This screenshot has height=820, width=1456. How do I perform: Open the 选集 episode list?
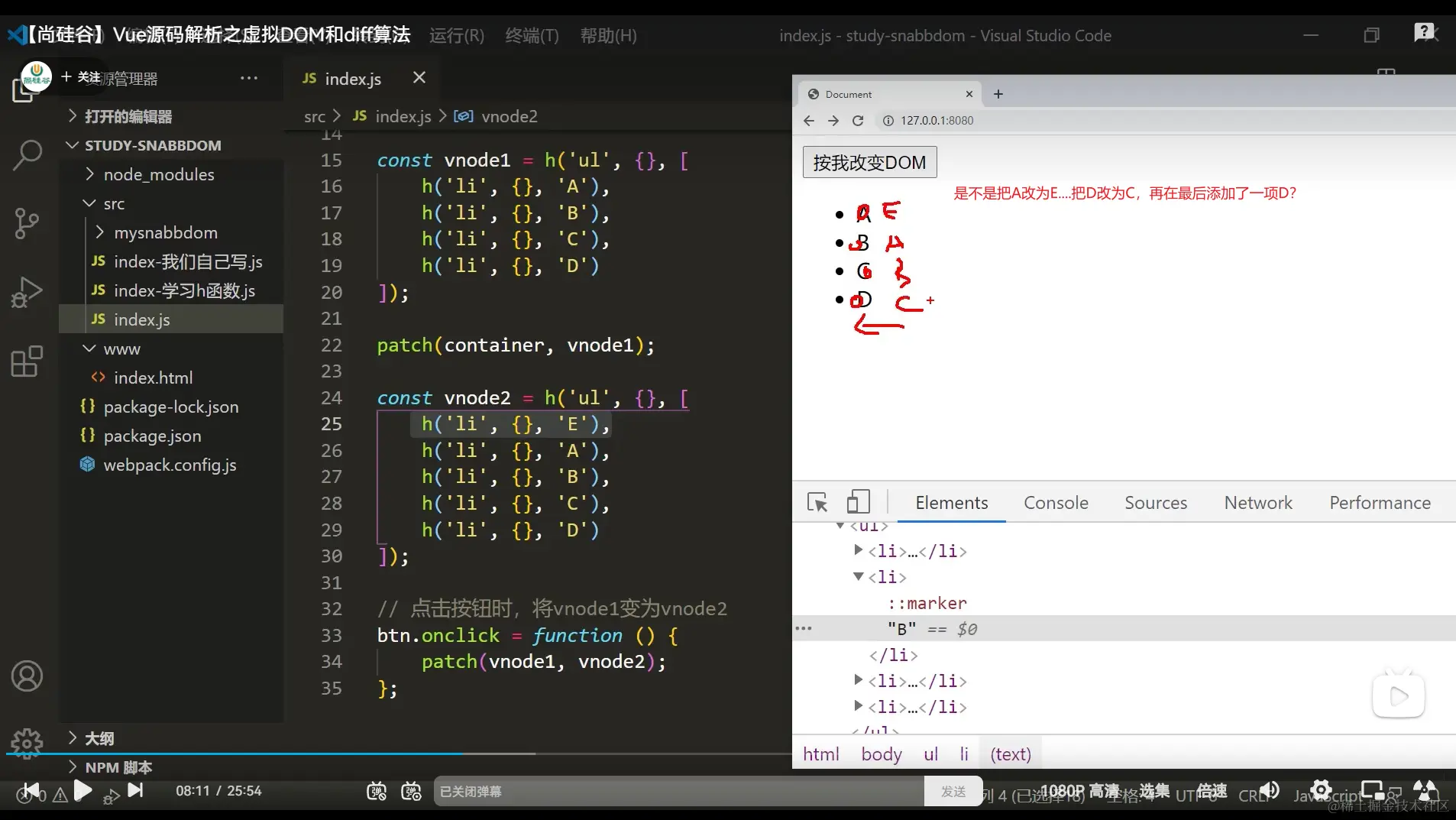click(x=1154, y=791)
